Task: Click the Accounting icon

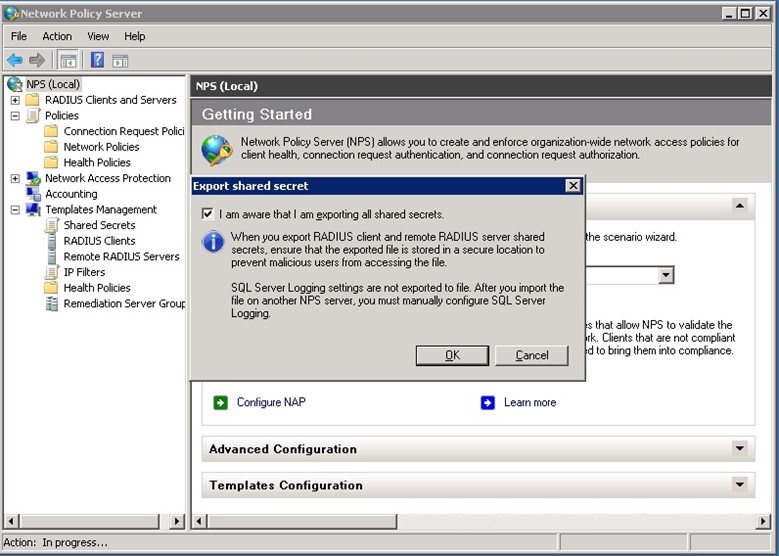Action: coord(33,194)
